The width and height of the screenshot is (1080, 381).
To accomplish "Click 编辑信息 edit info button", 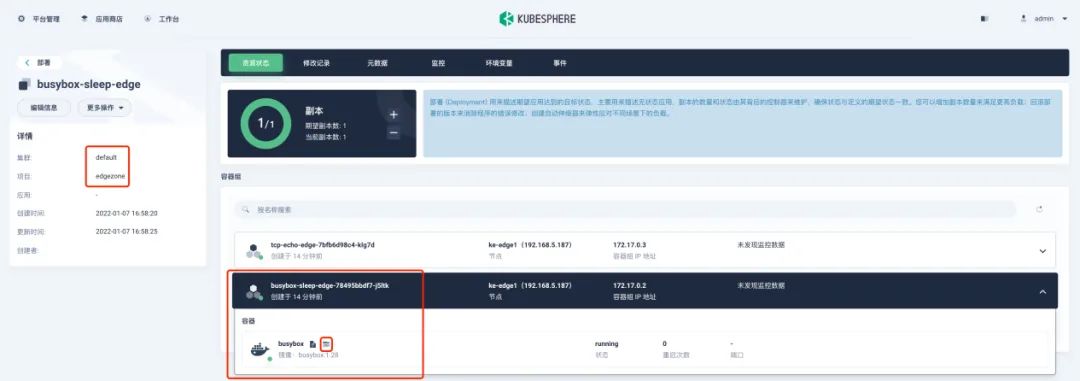I will pyautogui.click(x=44, y=107).
